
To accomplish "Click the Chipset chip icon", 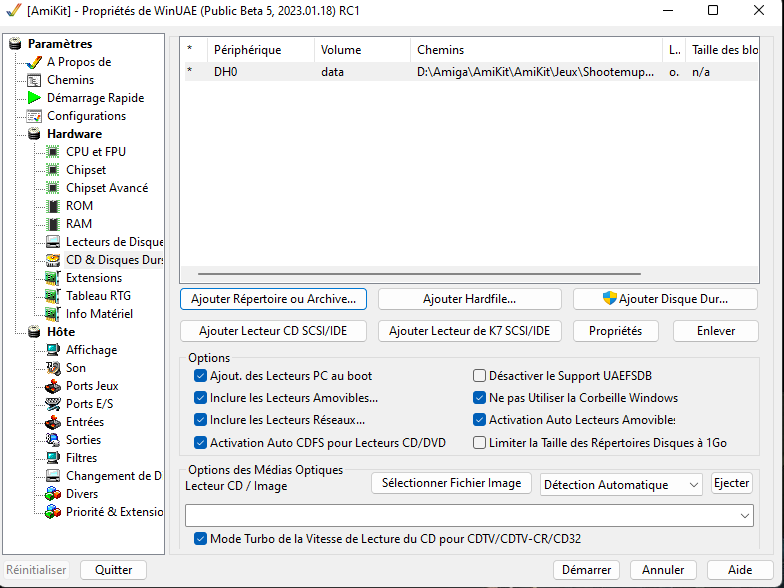I will (x=52, y=170).
